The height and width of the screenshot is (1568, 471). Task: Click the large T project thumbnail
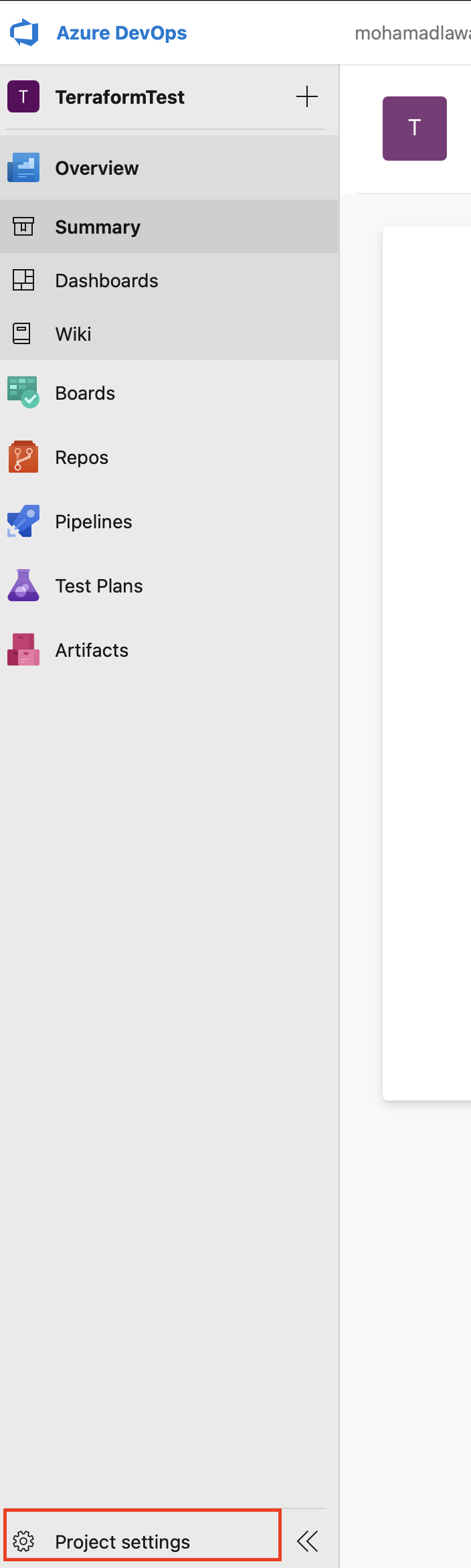[x=414, y=128]
